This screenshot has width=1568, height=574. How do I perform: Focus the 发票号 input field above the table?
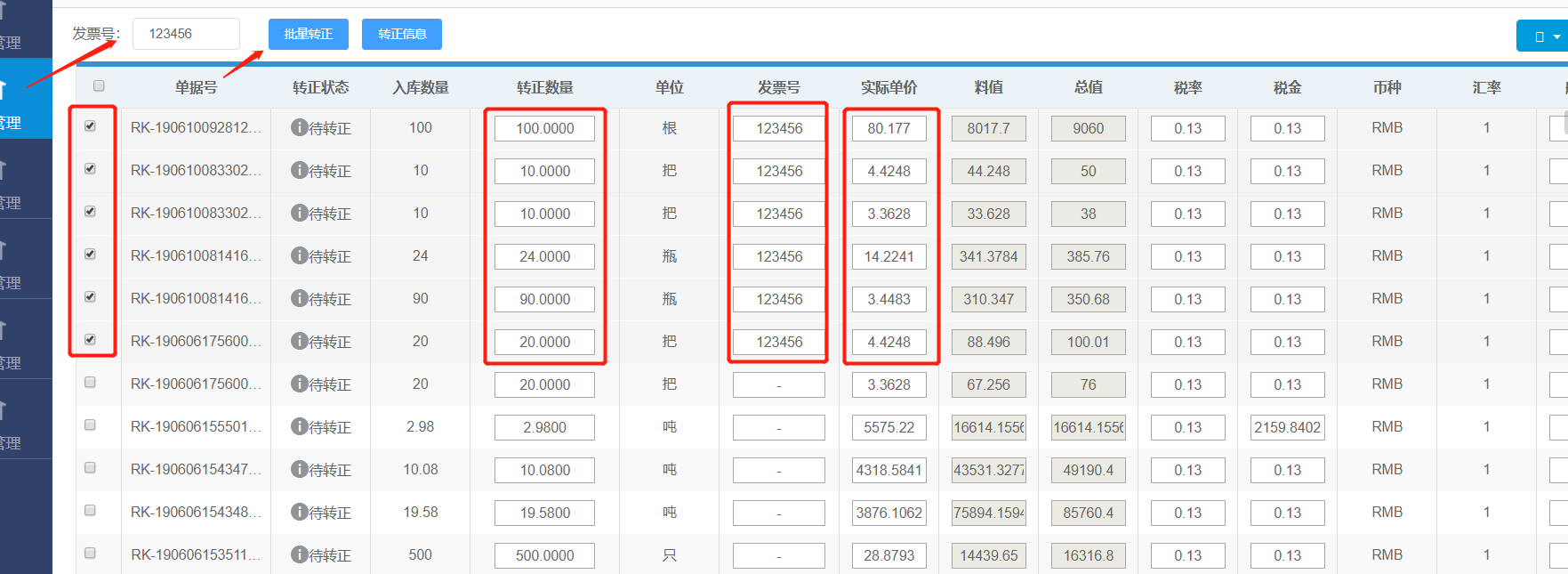(186, 34)
